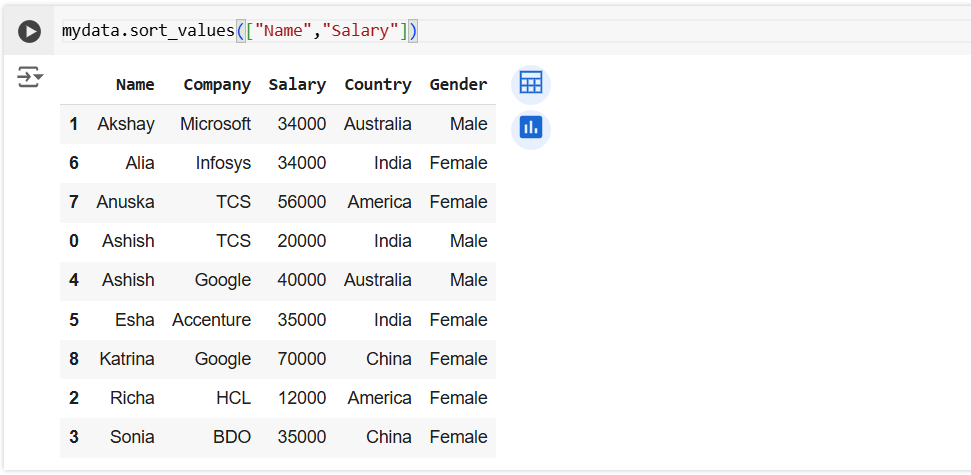Select the BDO company cell

(x=231, y=437)
